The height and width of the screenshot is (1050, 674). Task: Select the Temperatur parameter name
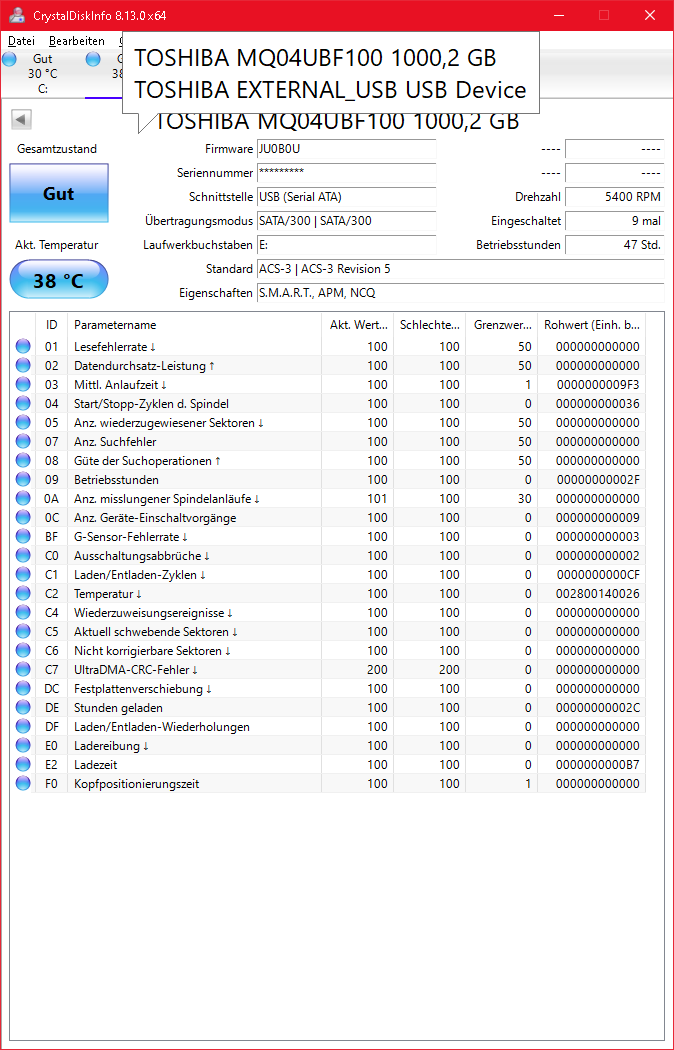pyautogui.click(x=108, y=593)
